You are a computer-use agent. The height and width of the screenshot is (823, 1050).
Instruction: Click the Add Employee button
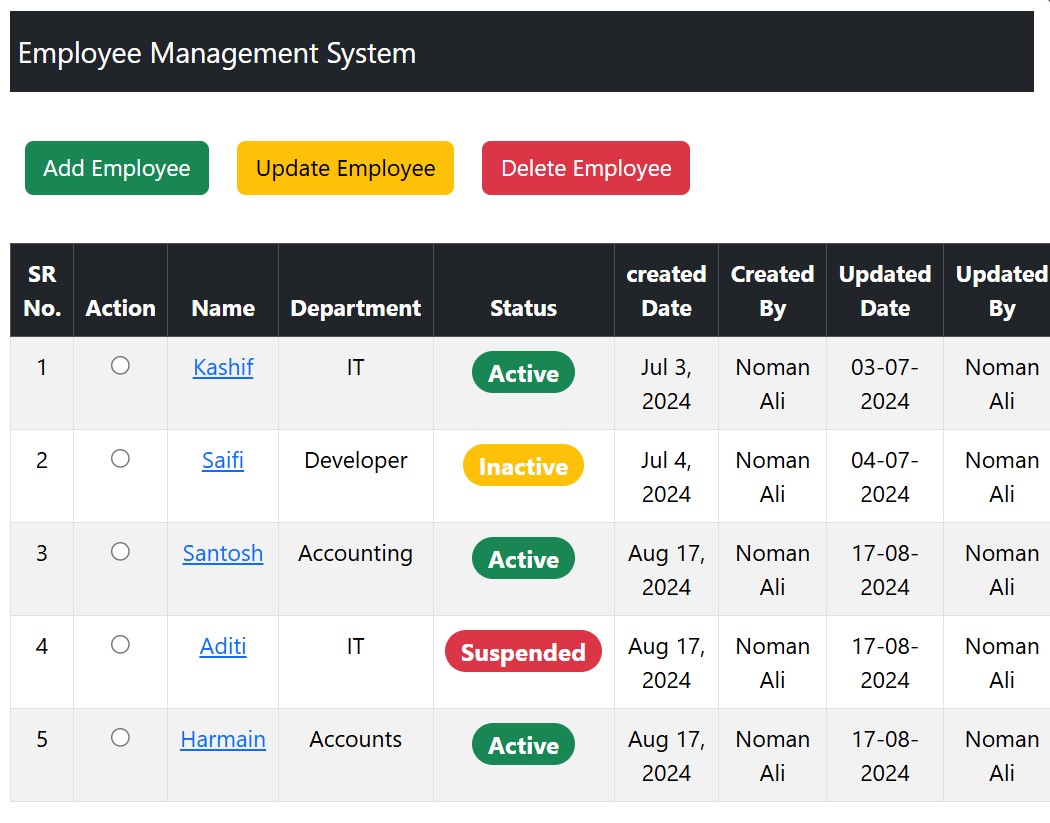116,168
